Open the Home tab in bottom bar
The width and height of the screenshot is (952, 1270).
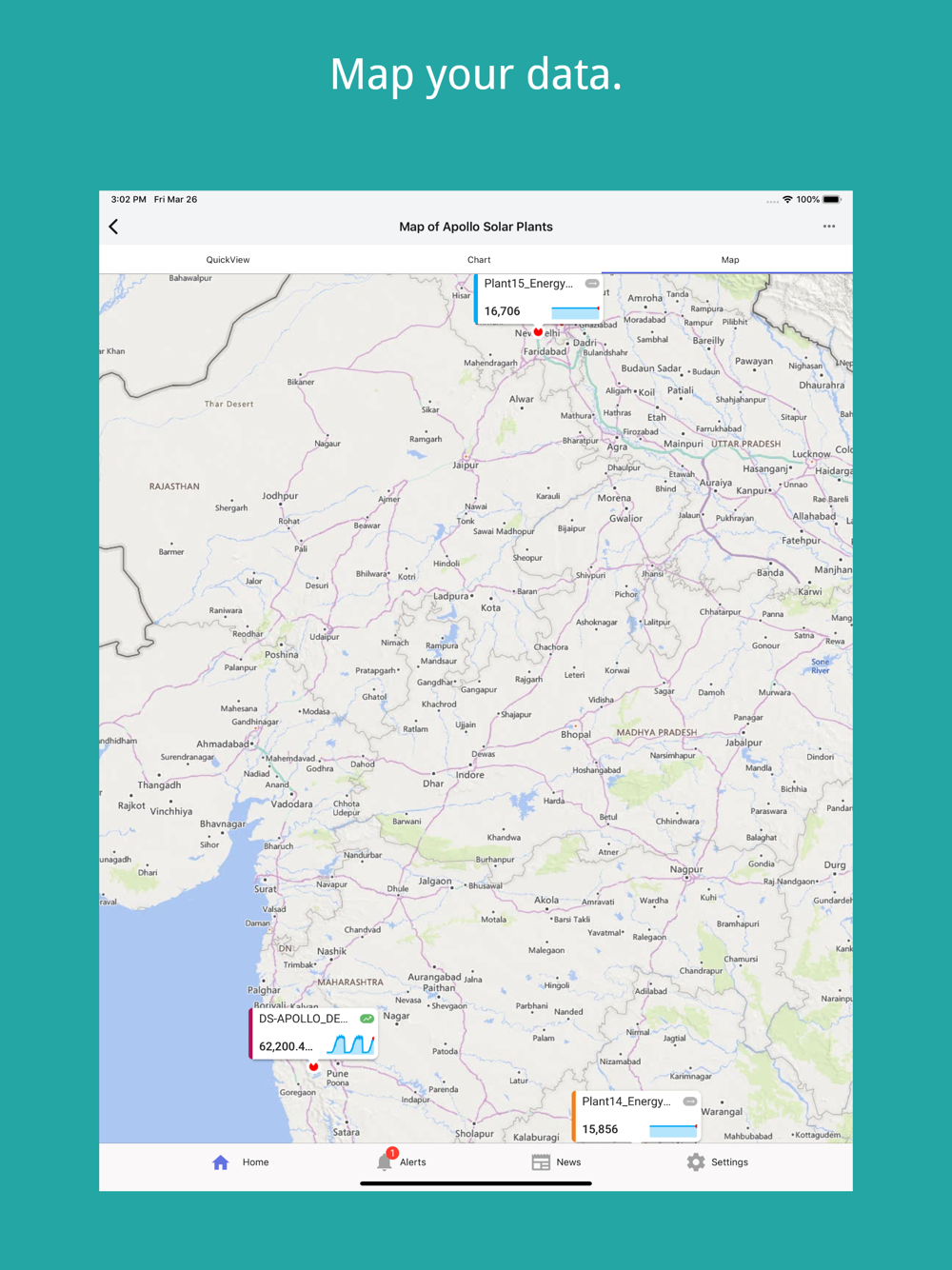240,1162
